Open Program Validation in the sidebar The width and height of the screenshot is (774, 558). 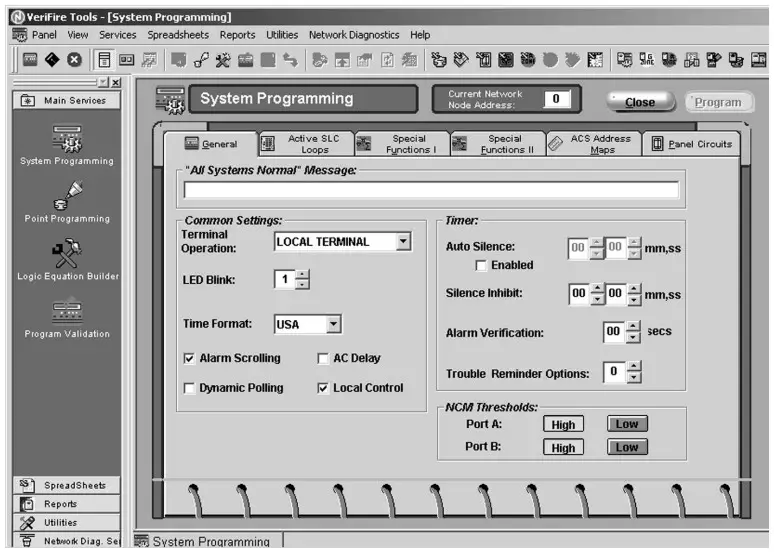click(x=67, y=319)
